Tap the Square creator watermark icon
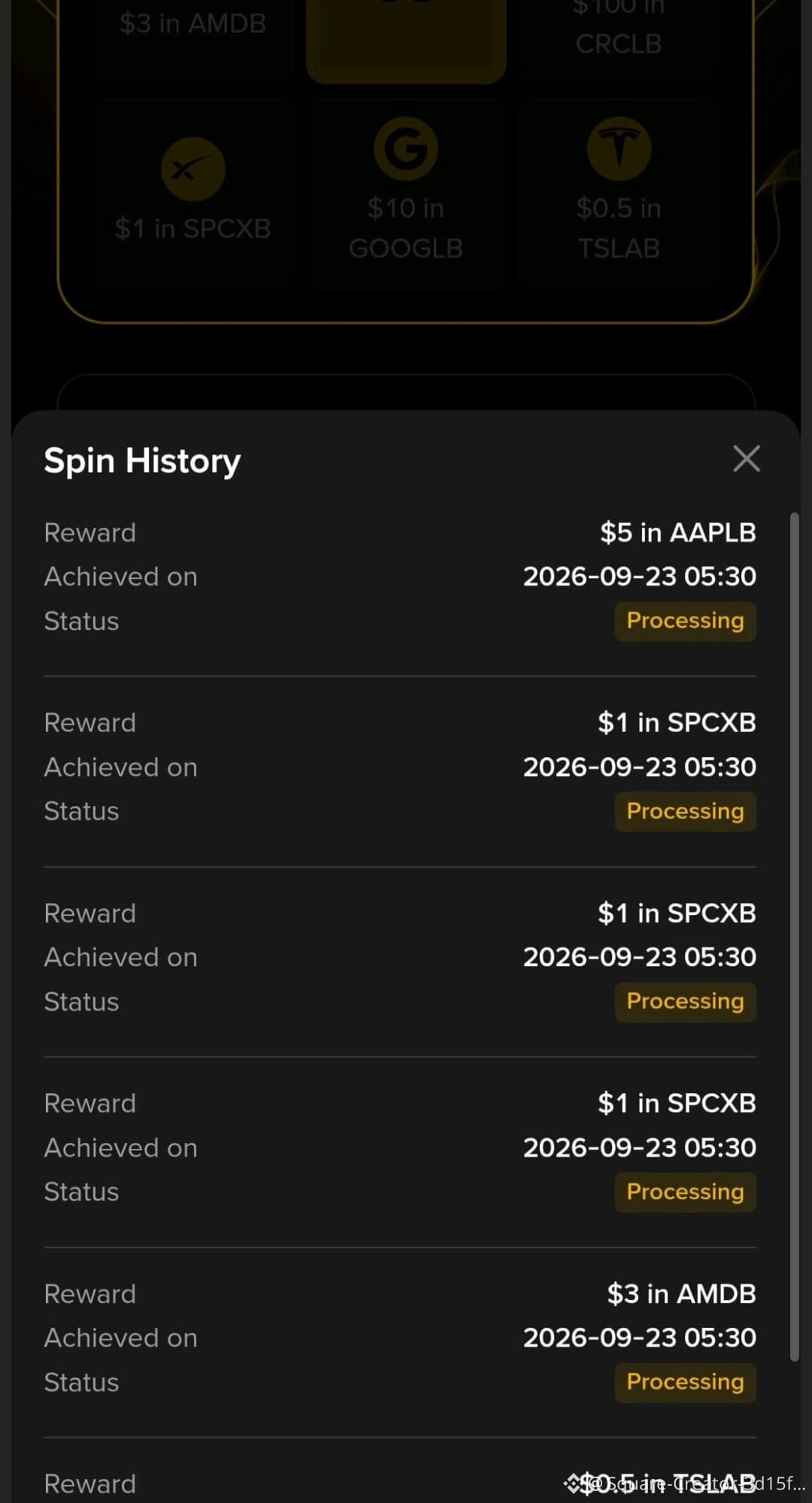Image resolution: width=812 pixels, height=1503 pixels. 574,1483
